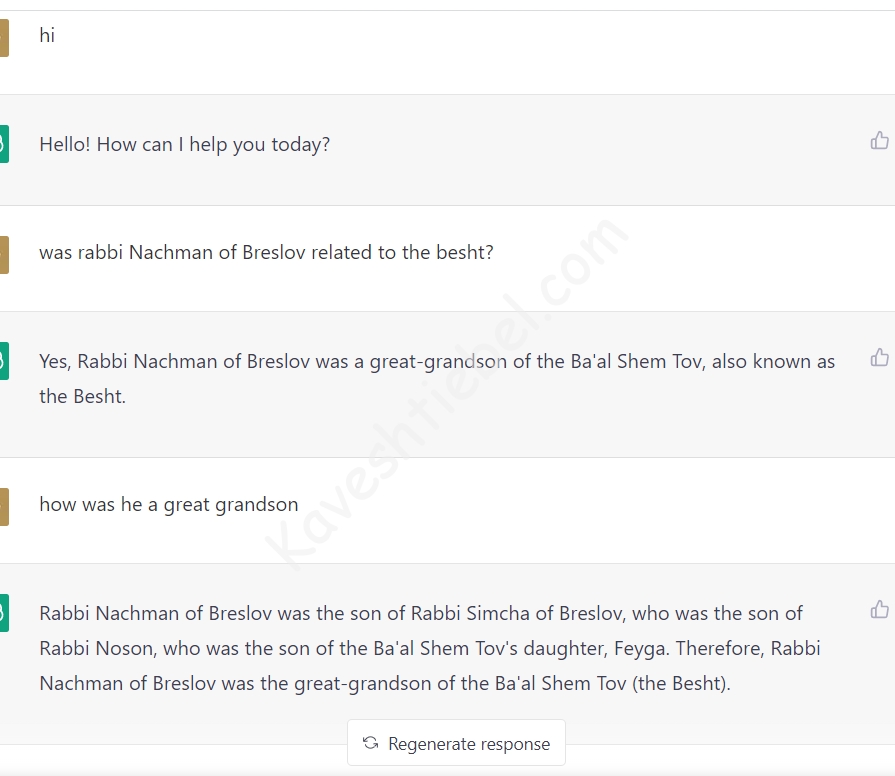Viewport: 895px width, 776px height.
Task: Click the line mentioning "Rabbi Simcha of Breslov"
Action: (x=420, y=614)
